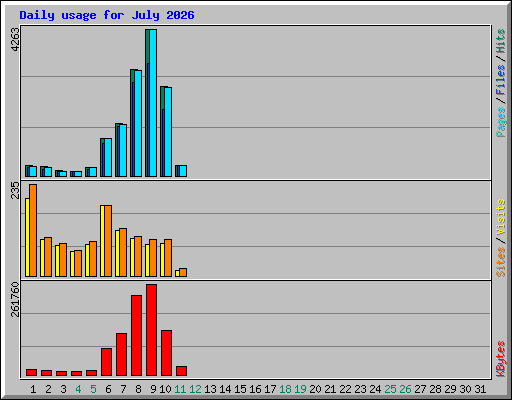Click the hits bar for day 6
The width and height of the screenshot is (512, 400).
(106, 158)
